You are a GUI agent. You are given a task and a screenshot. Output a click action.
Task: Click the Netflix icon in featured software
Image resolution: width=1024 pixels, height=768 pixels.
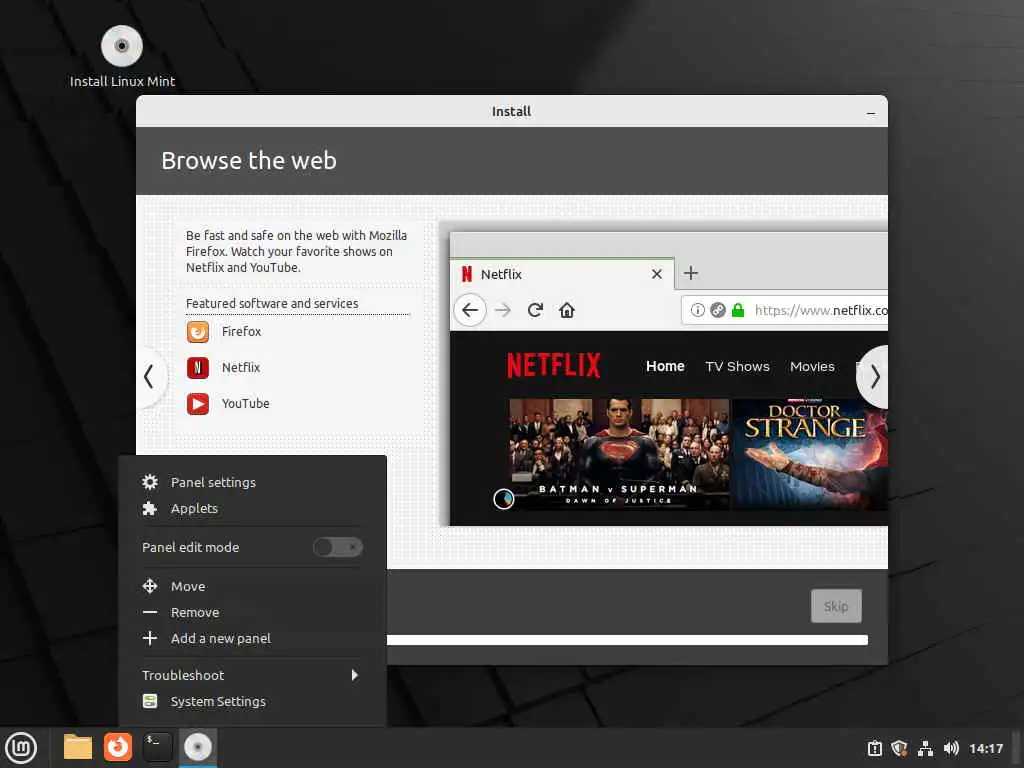tap(198, 368)
